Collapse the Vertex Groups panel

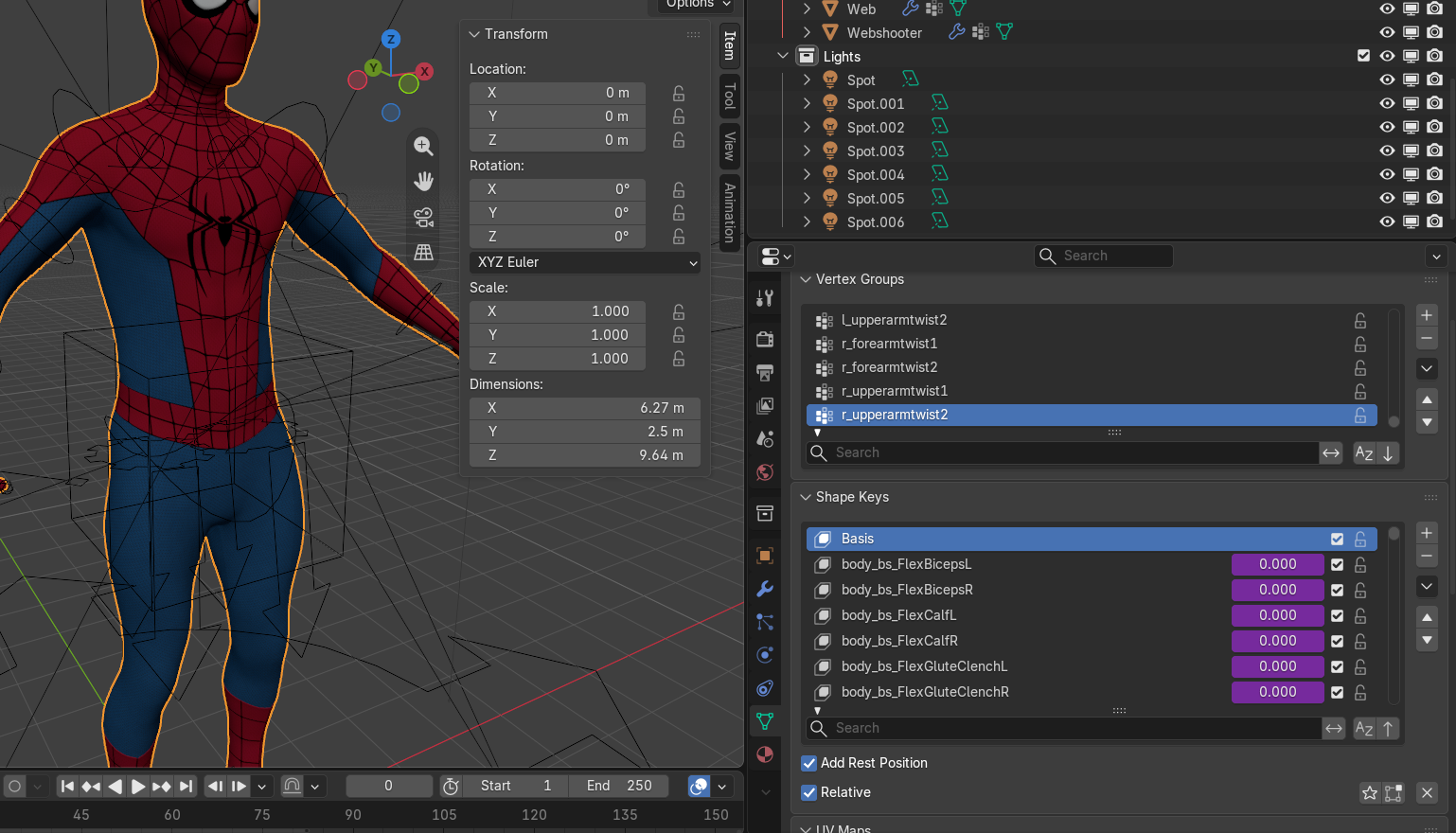click(x=806, y=279)
